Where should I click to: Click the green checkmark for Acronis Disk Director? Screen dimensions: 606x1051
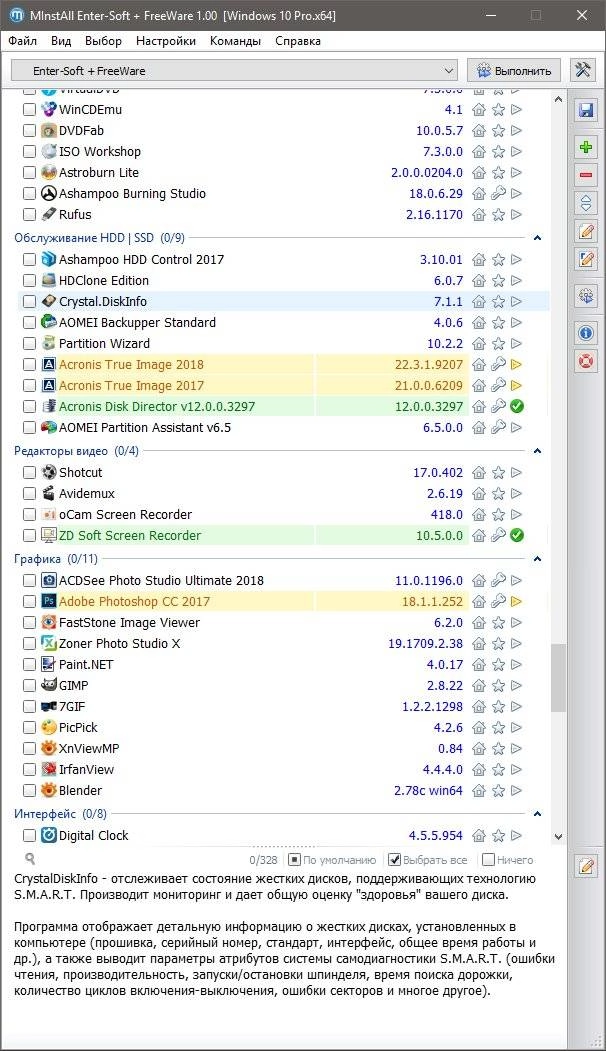click(x=516, y=406)
